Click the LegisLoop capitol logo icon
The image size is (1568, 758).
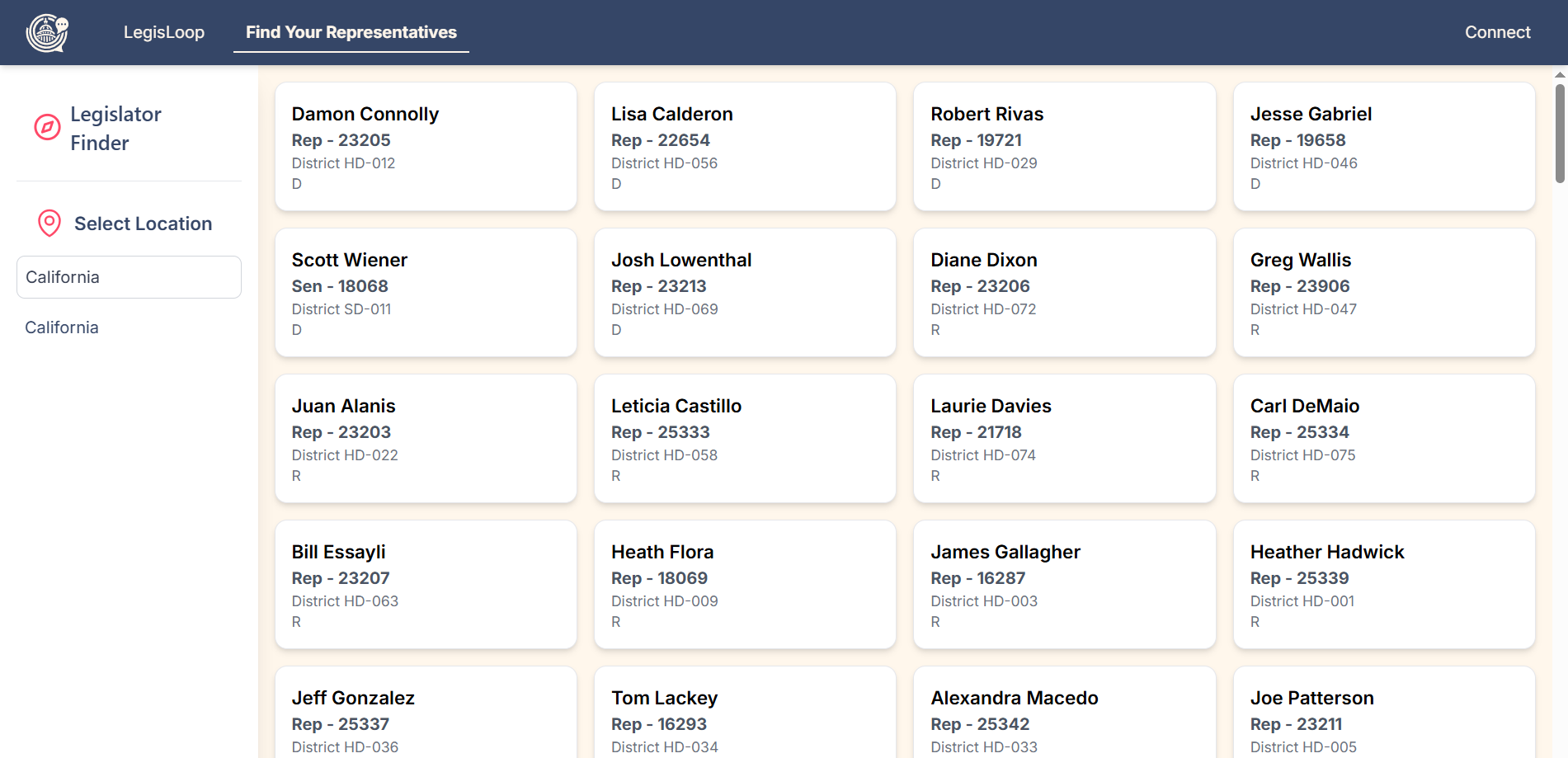(47, 32)
